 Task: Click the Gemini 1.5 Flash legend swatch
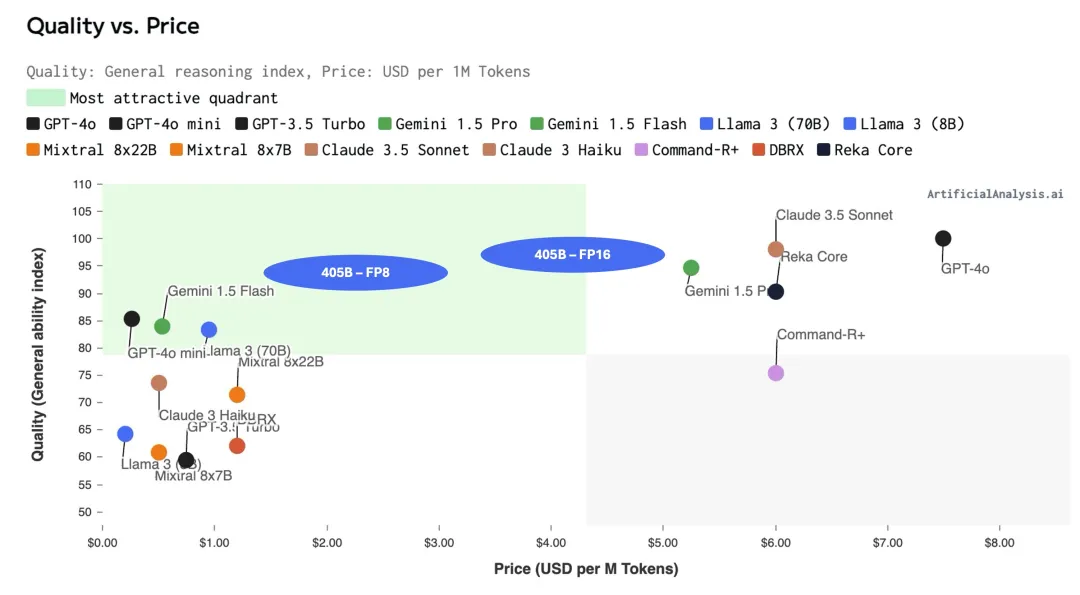pos(537,124)
